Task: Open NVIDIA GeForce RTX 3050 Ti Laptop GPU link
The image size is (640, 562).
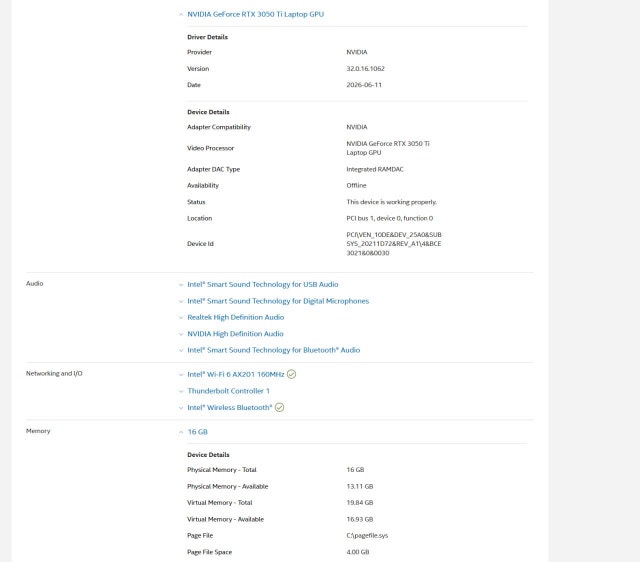Action: [x=256, y=14]
